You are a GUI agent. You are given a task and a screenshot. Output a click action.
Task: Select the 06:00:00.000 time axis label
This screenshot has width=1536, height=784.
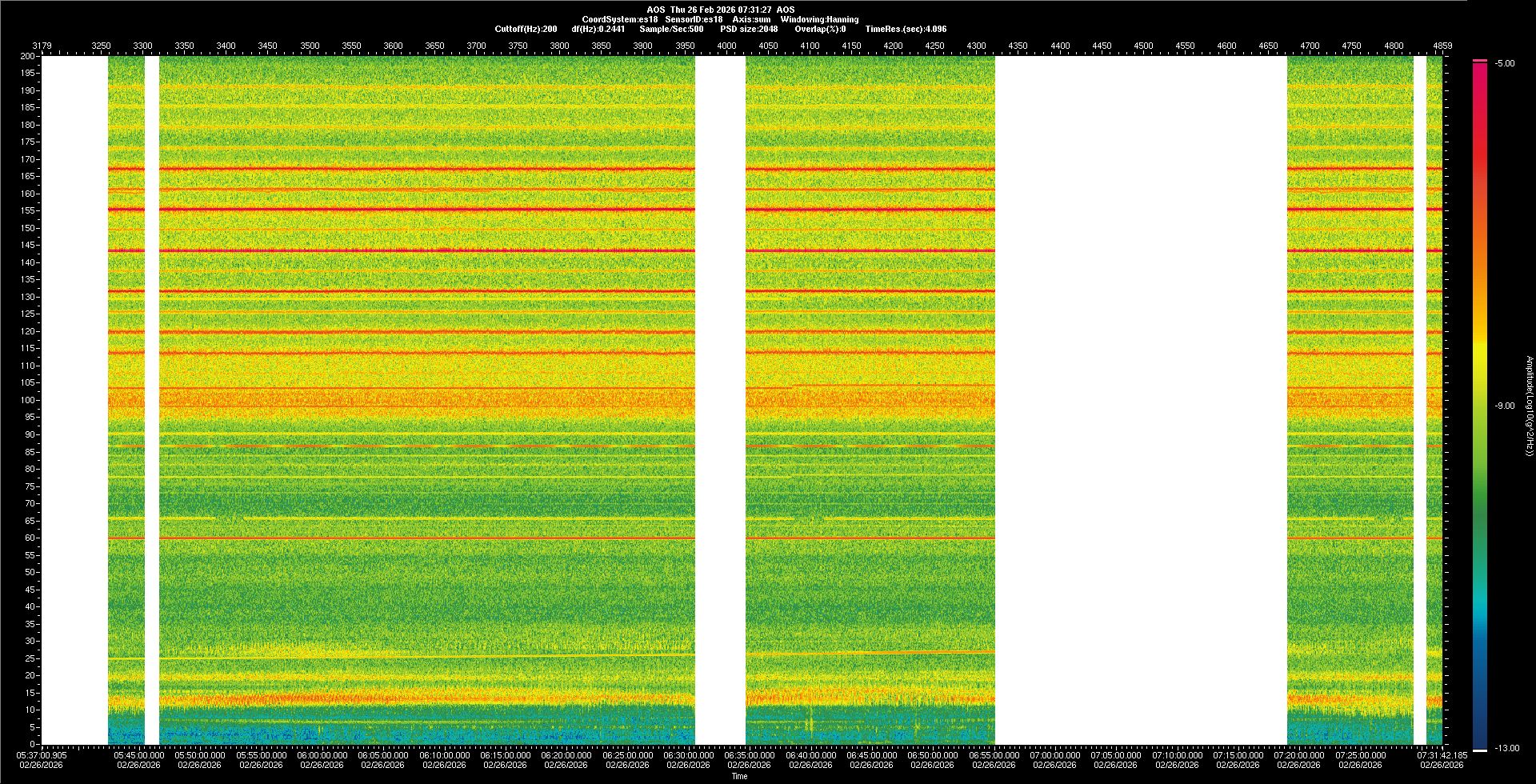point(322,755)
